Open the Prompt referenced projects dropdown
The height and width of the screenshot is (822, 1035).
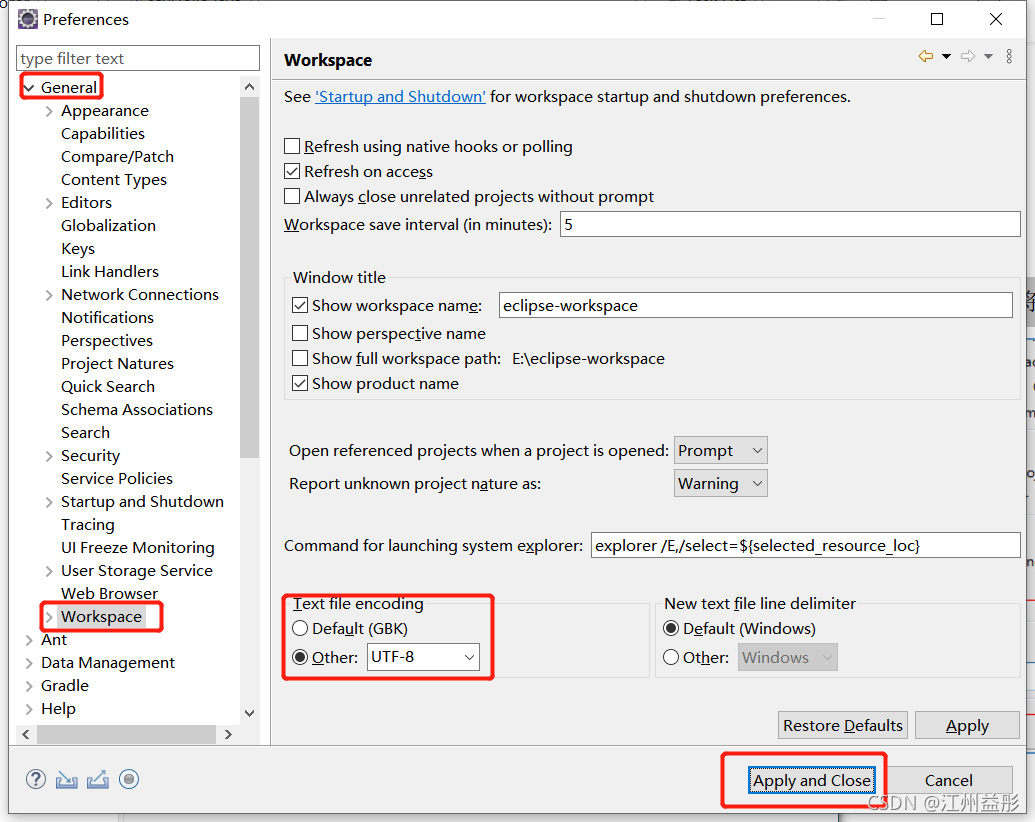tap(721, 450)
